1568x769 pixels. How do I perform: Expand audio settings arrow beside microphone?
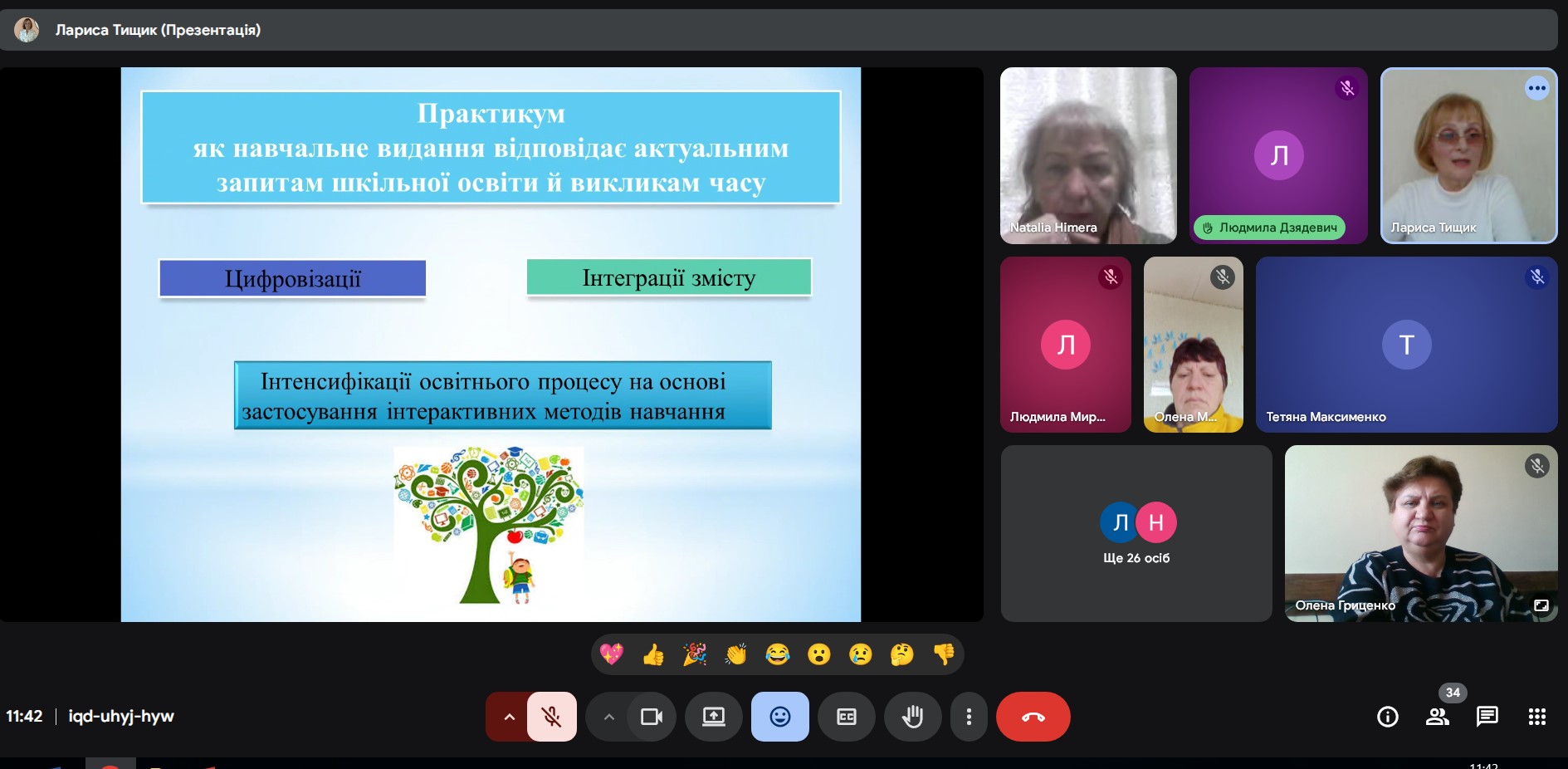tap(509, 717)
